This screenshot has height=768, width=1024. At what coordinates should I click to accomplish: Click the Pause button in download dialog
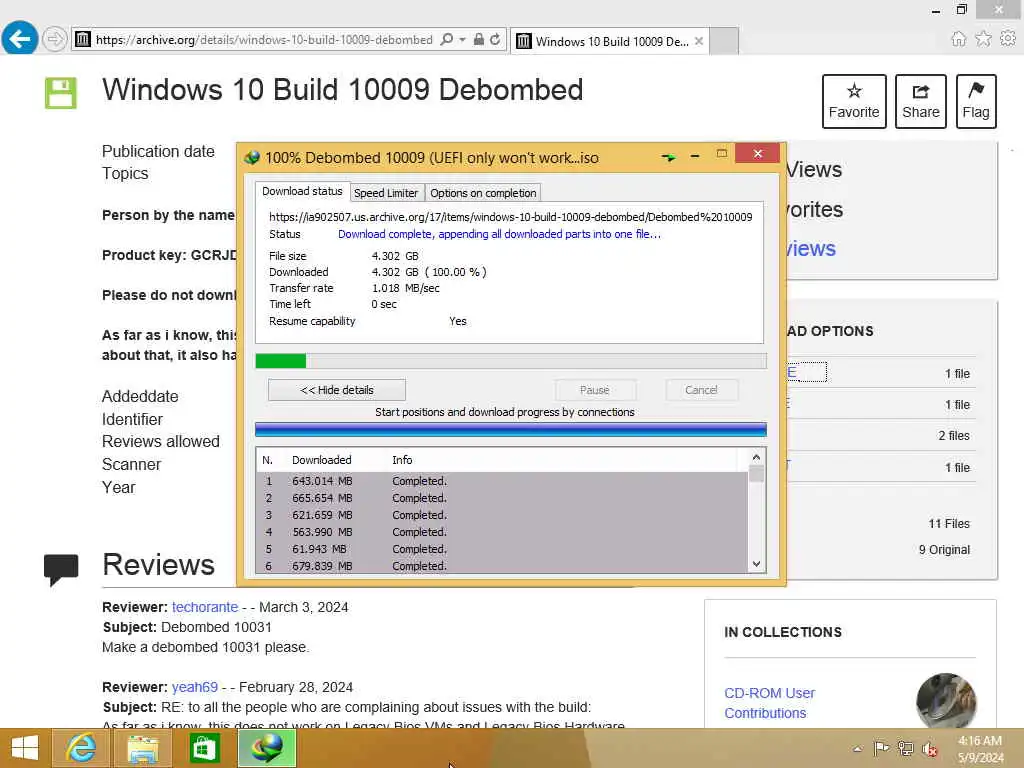594,390
